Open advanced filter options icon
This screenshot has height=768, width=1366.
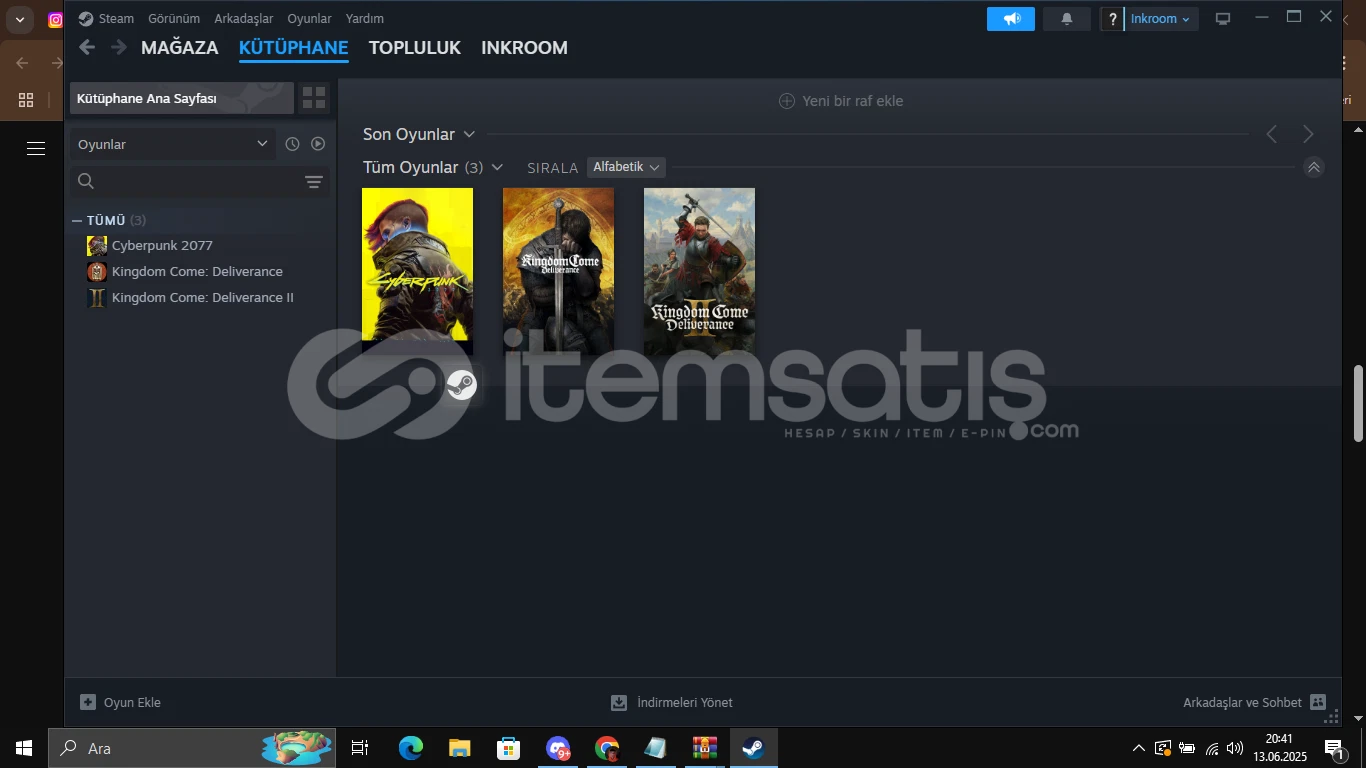tap(314, 181)
